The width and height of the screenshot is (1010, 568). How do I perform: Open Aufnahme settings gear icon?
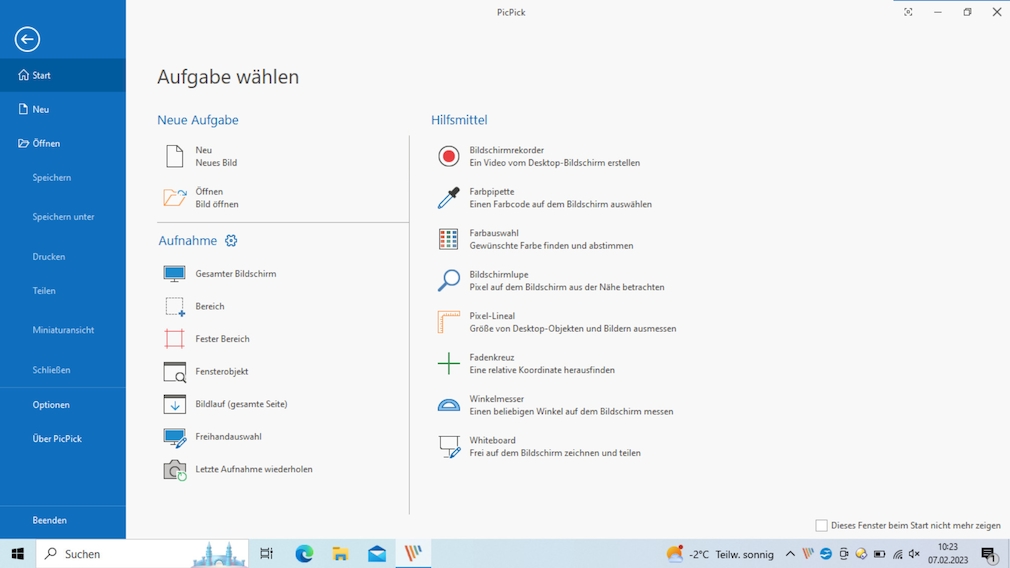[x=231, y=241]
